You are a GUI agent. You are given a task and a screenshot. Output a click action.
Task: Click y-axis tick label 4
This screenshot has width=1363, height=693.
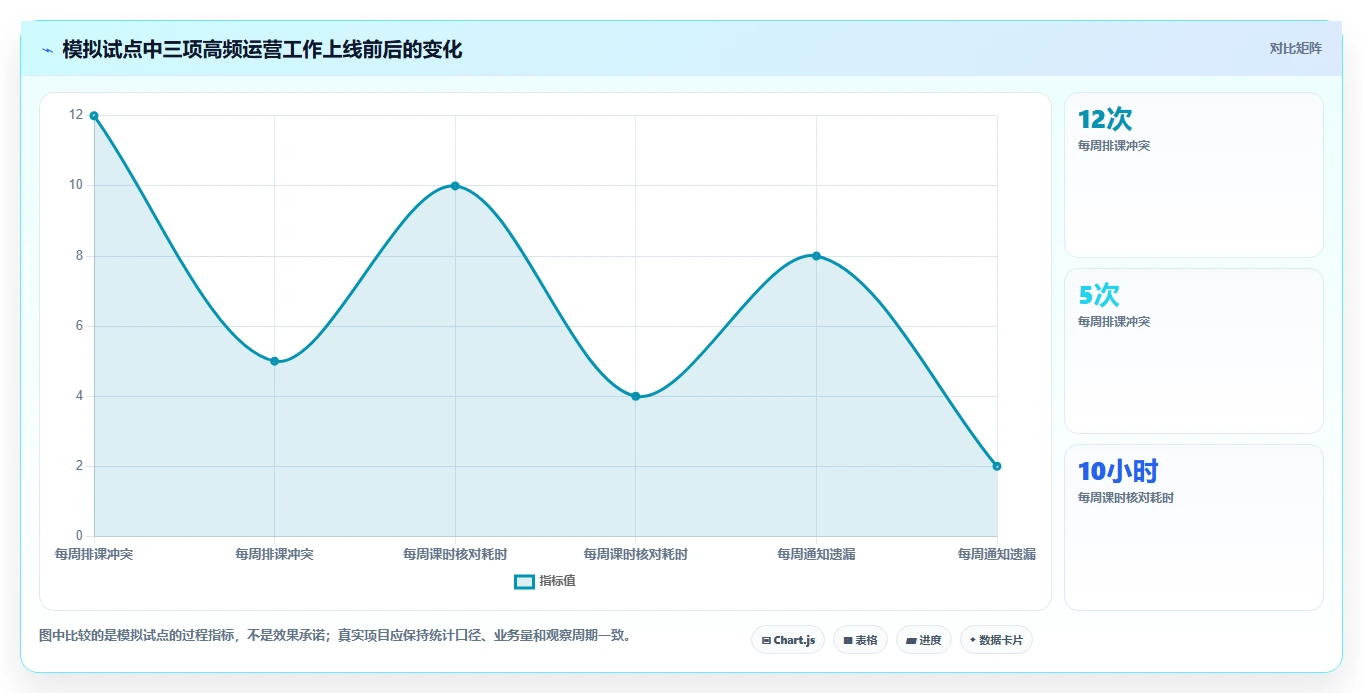tap(80, 395)
